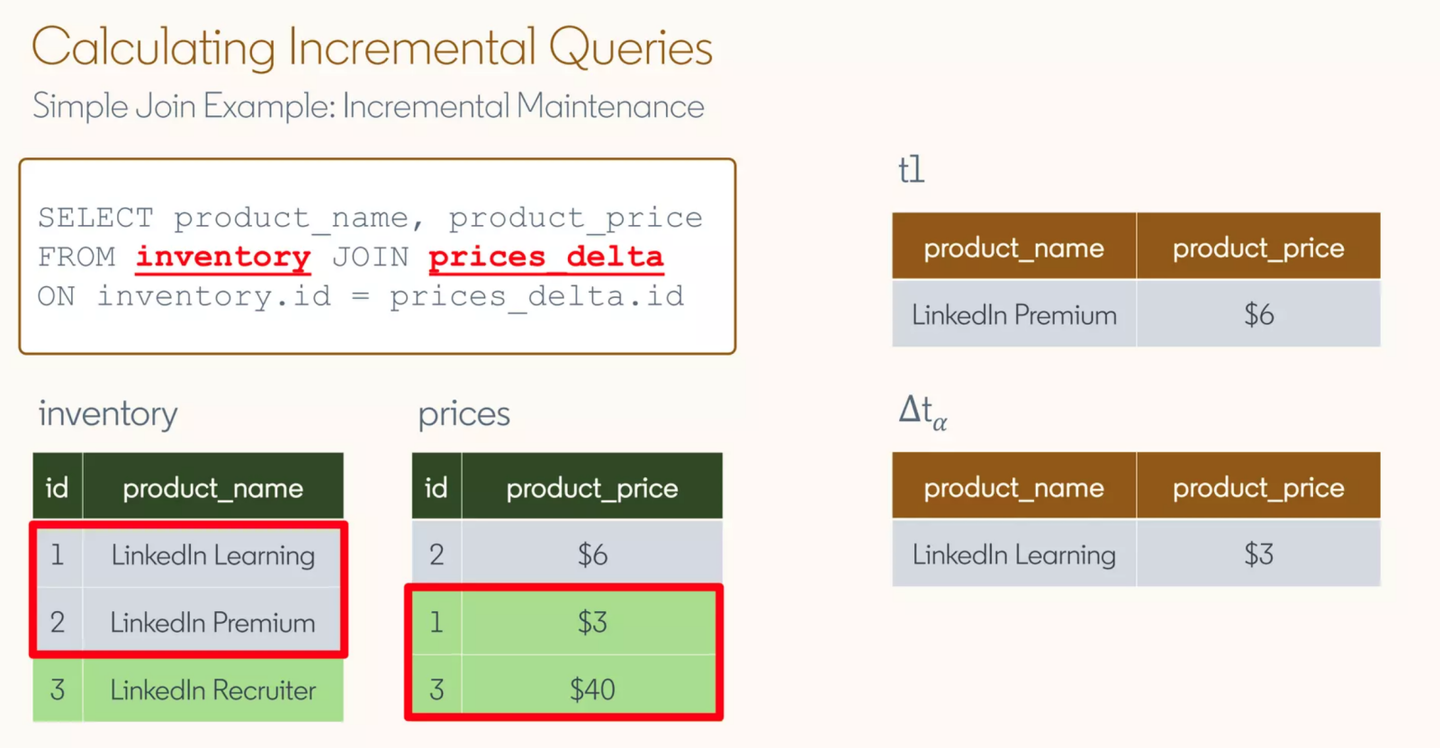Click the 'Calculating Incremental Queries' slide title
Screen dimensions: 1440x748
(x=372, y=49)
